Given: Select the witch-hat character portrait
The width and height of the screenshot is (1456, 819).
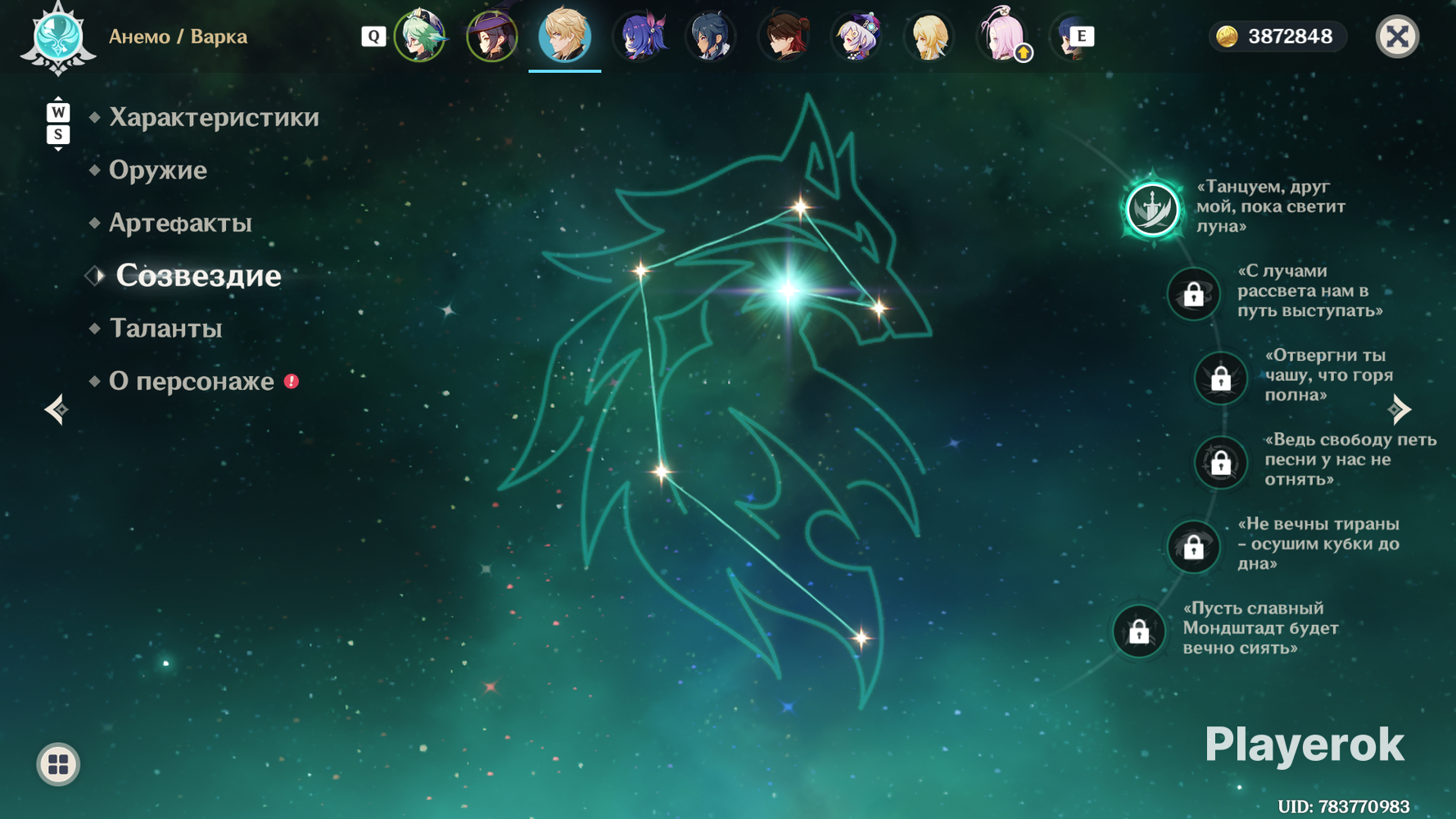Looking at the screenshot, I should point(492,35).
